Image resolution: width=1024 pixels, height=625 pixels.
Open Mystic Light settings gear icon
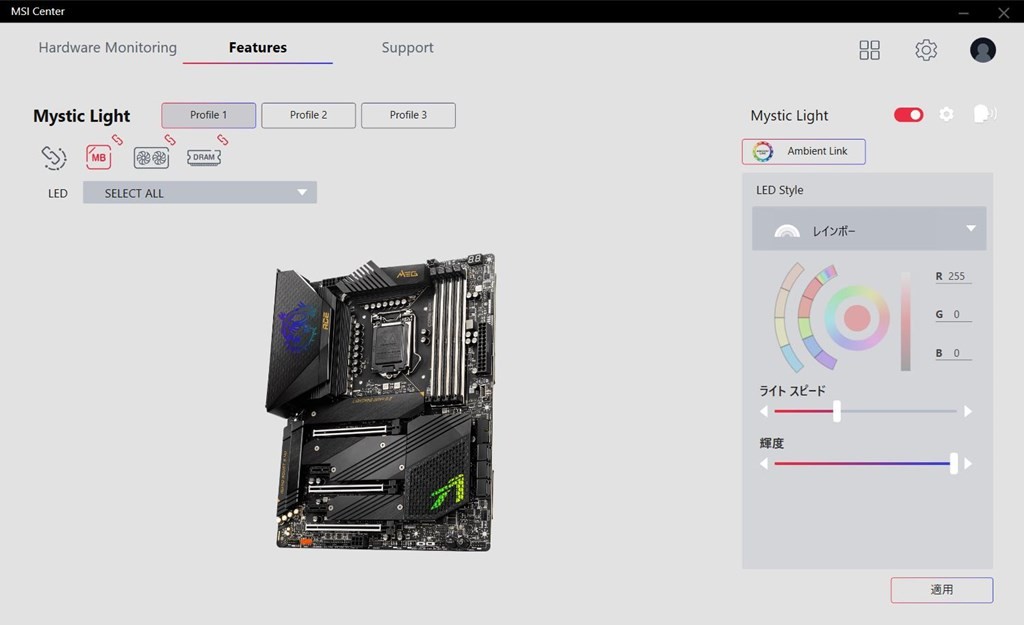point(946,114)
